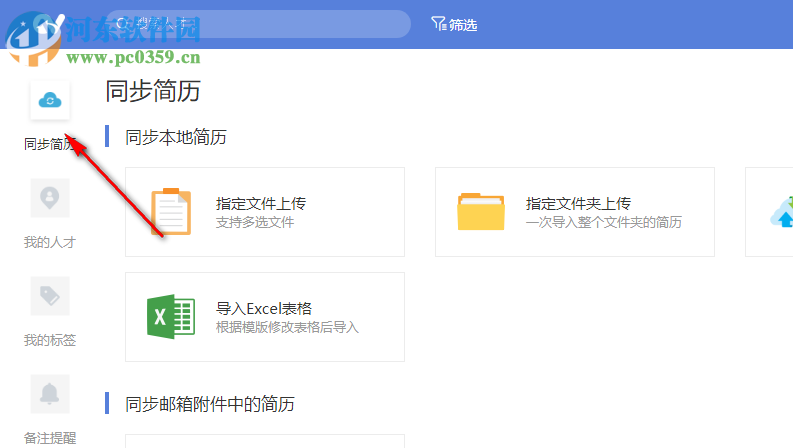
Task: Click the green Excel icon
Action: (171, 317)
